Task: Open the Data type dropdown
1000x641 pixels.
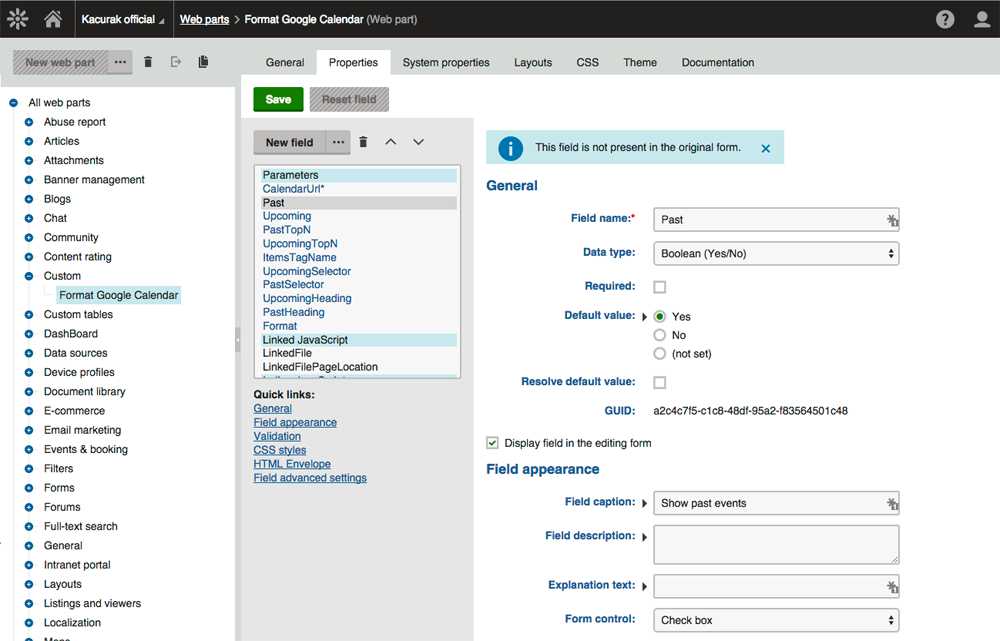Action: 776,254
